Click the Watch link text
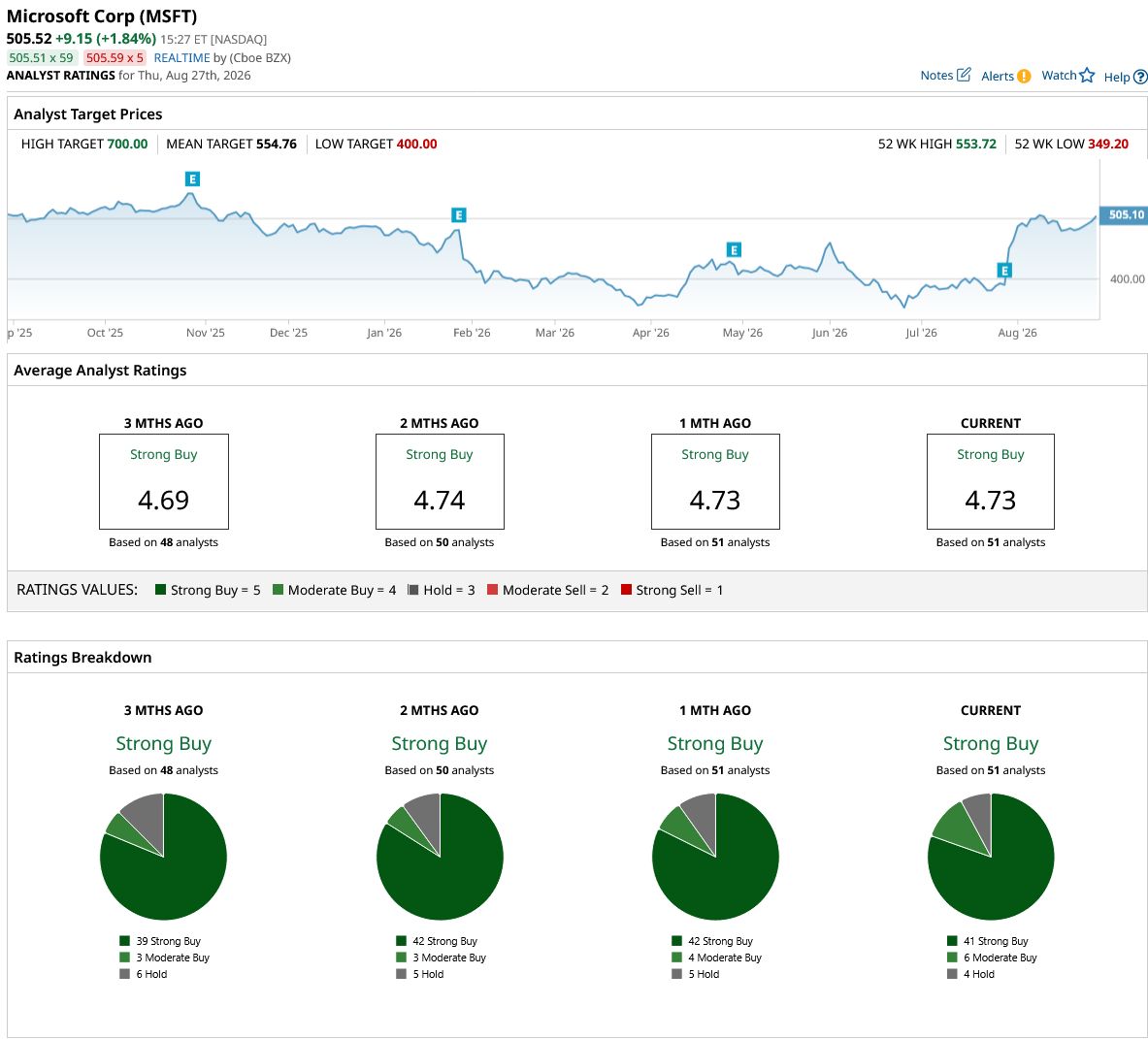This screenshot has height=1039, width=1148. click(x=1059, y=76)
